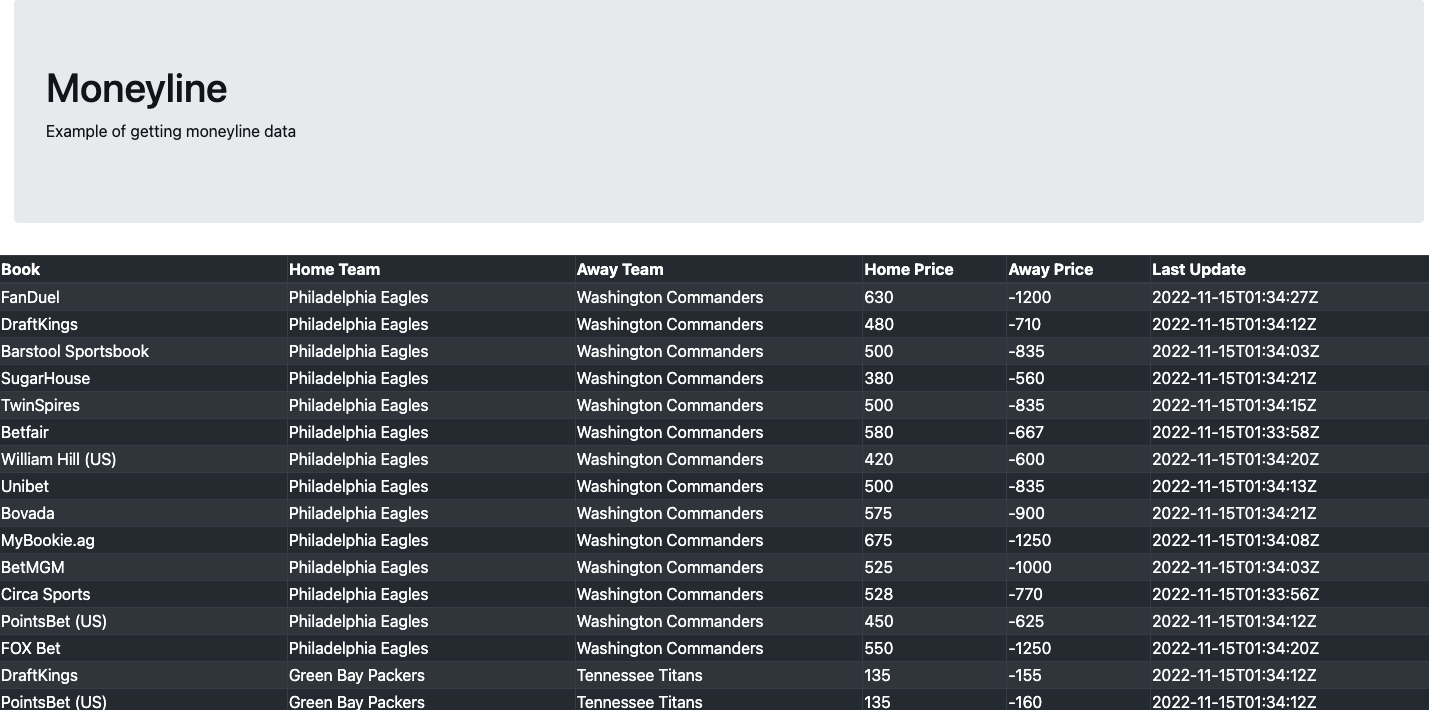Select the 'Example of getting moneyline data' subtitle
Screen dimensions: 1429x710
coord(171,131)
